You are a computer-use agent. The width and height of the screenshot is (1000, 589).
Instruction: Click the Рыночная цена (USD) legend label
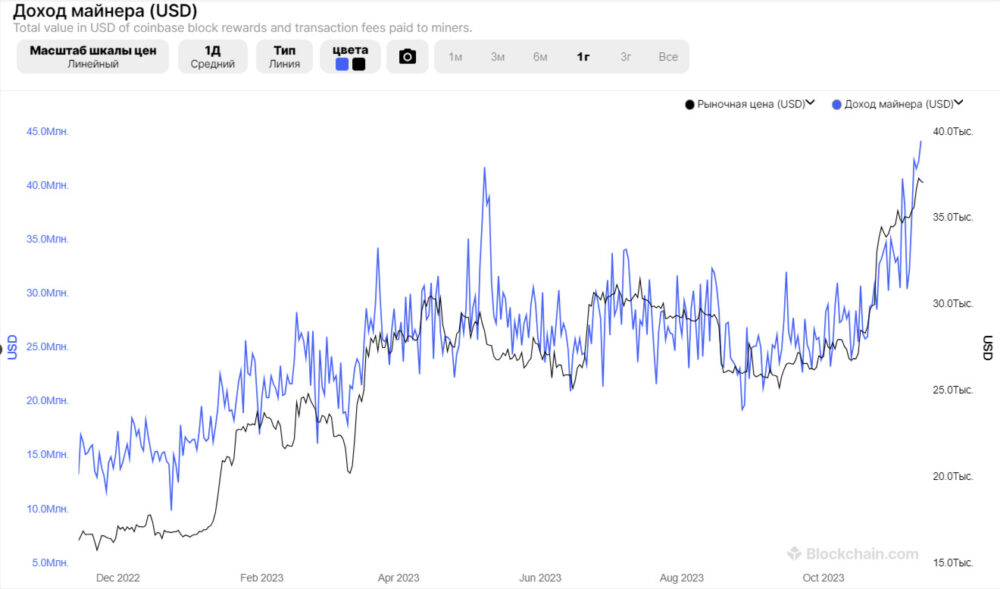[751, 104]
